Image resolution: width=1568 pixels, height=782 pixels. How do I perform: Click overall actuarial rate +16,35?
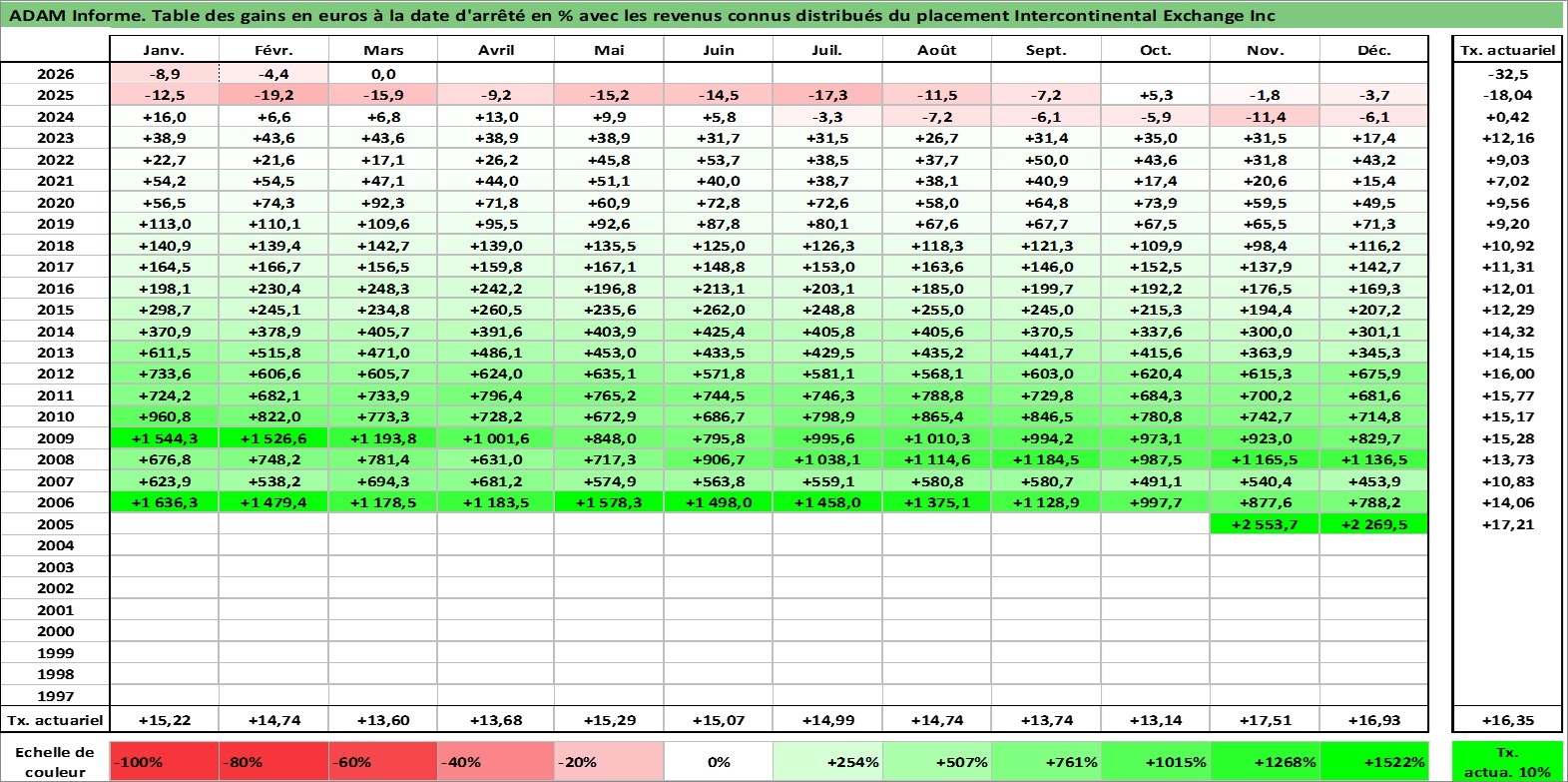1507,720
